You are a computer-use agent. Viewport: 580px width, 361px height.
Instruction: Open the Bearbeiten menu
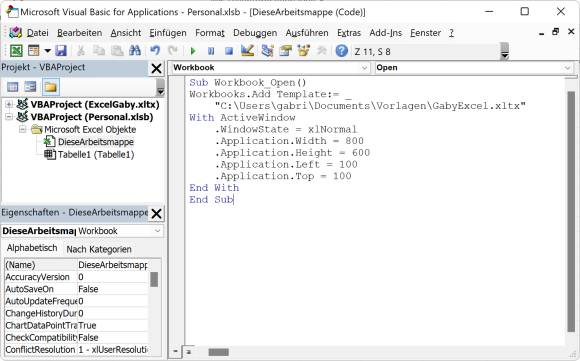[80, 33]
